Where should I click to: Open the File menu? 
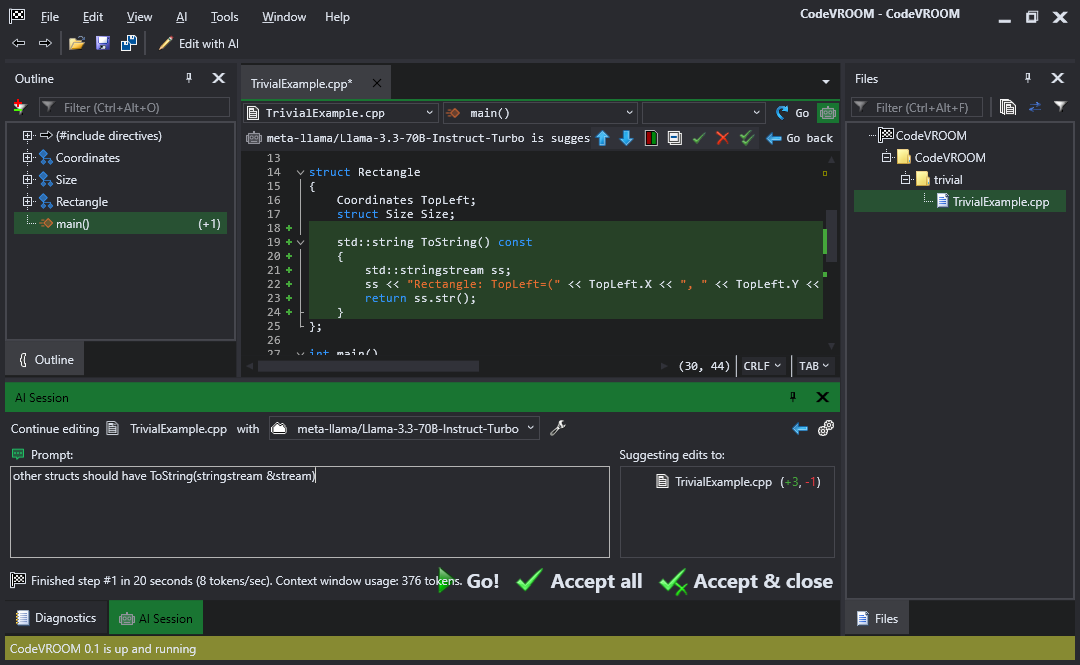50,17
